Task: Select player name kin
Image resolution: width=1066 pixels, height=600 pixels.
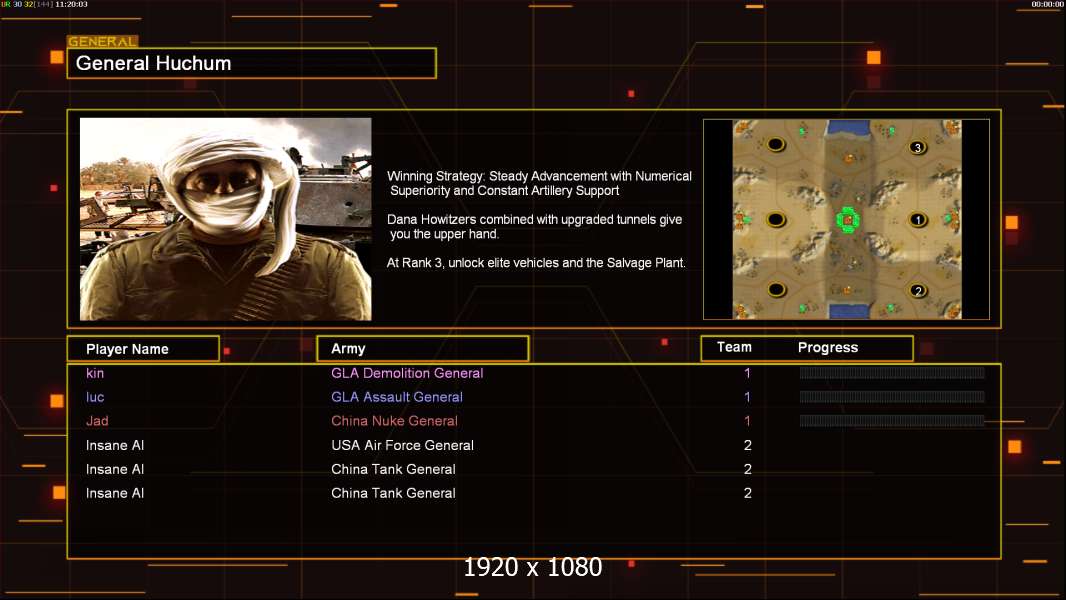Action: click(x=94, y=373)
